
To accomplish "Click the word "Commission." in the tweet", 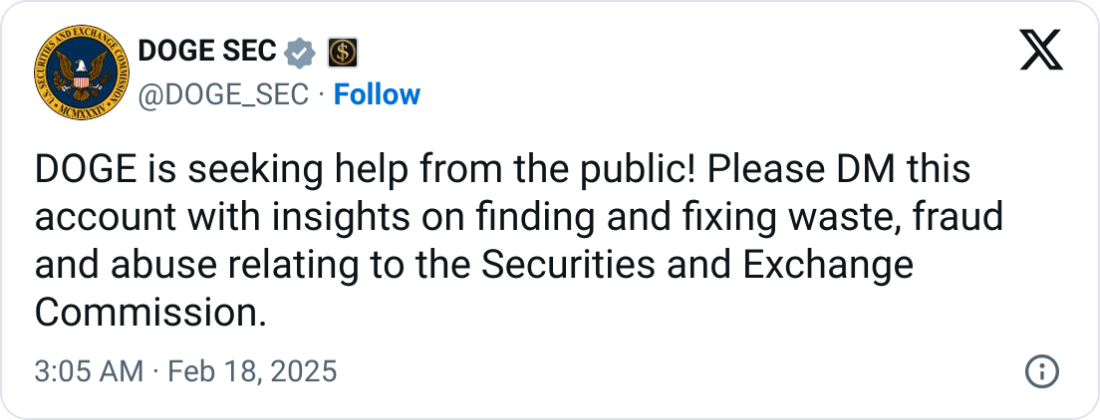I will [x=151, y=313].
